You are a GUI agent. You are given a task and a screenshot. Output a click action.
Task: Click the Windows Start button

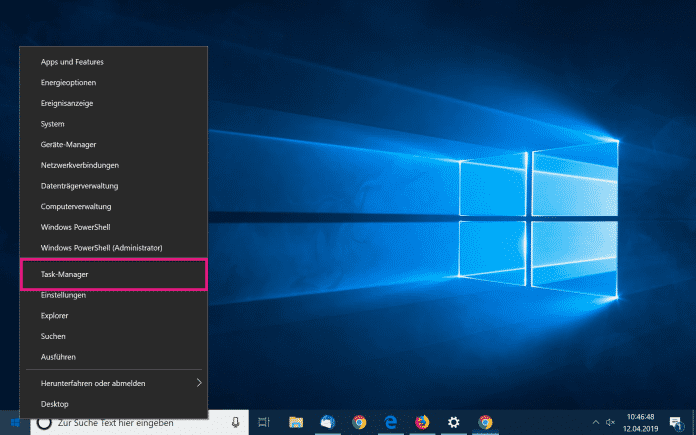pyautogui.click(x=13, y=422)
